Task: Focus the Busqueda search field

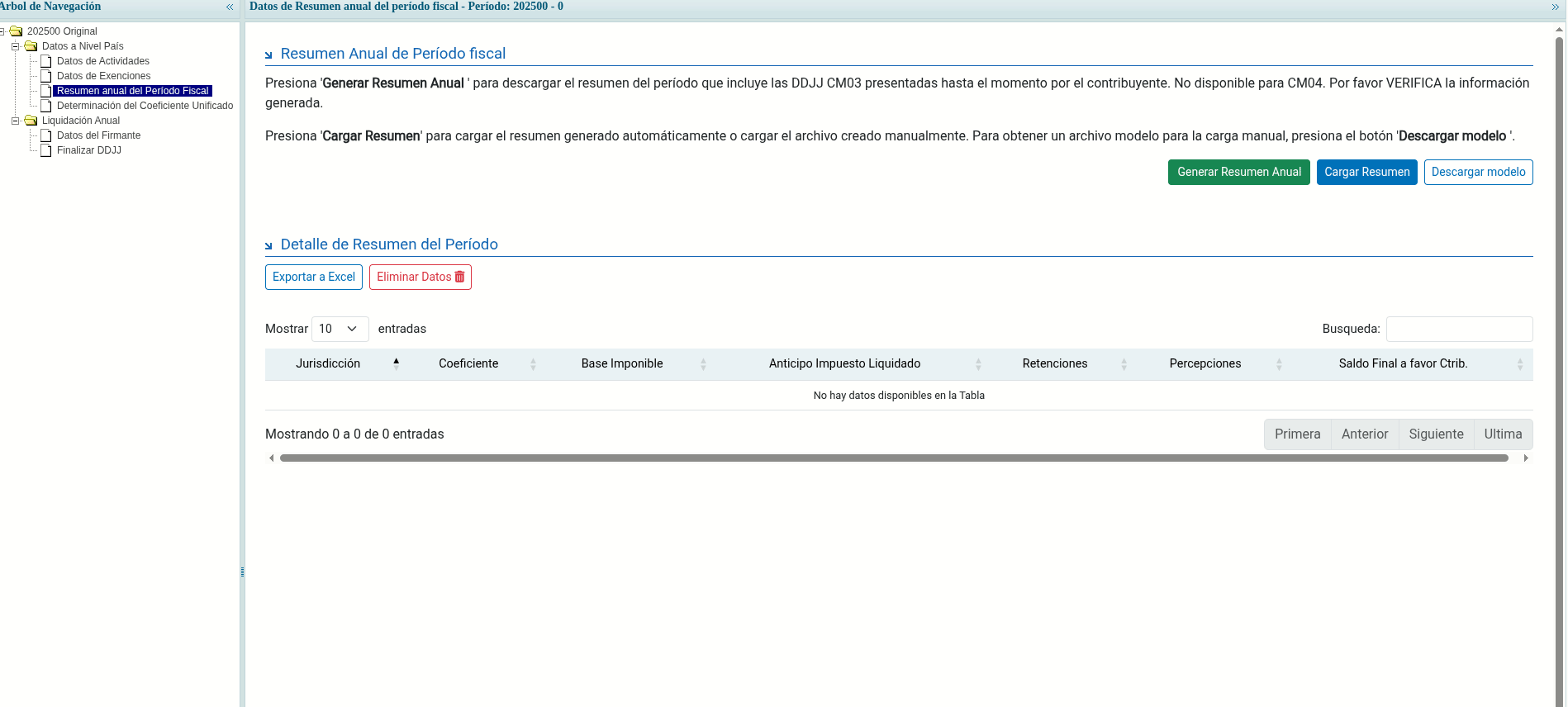Action: point(1459,329)
